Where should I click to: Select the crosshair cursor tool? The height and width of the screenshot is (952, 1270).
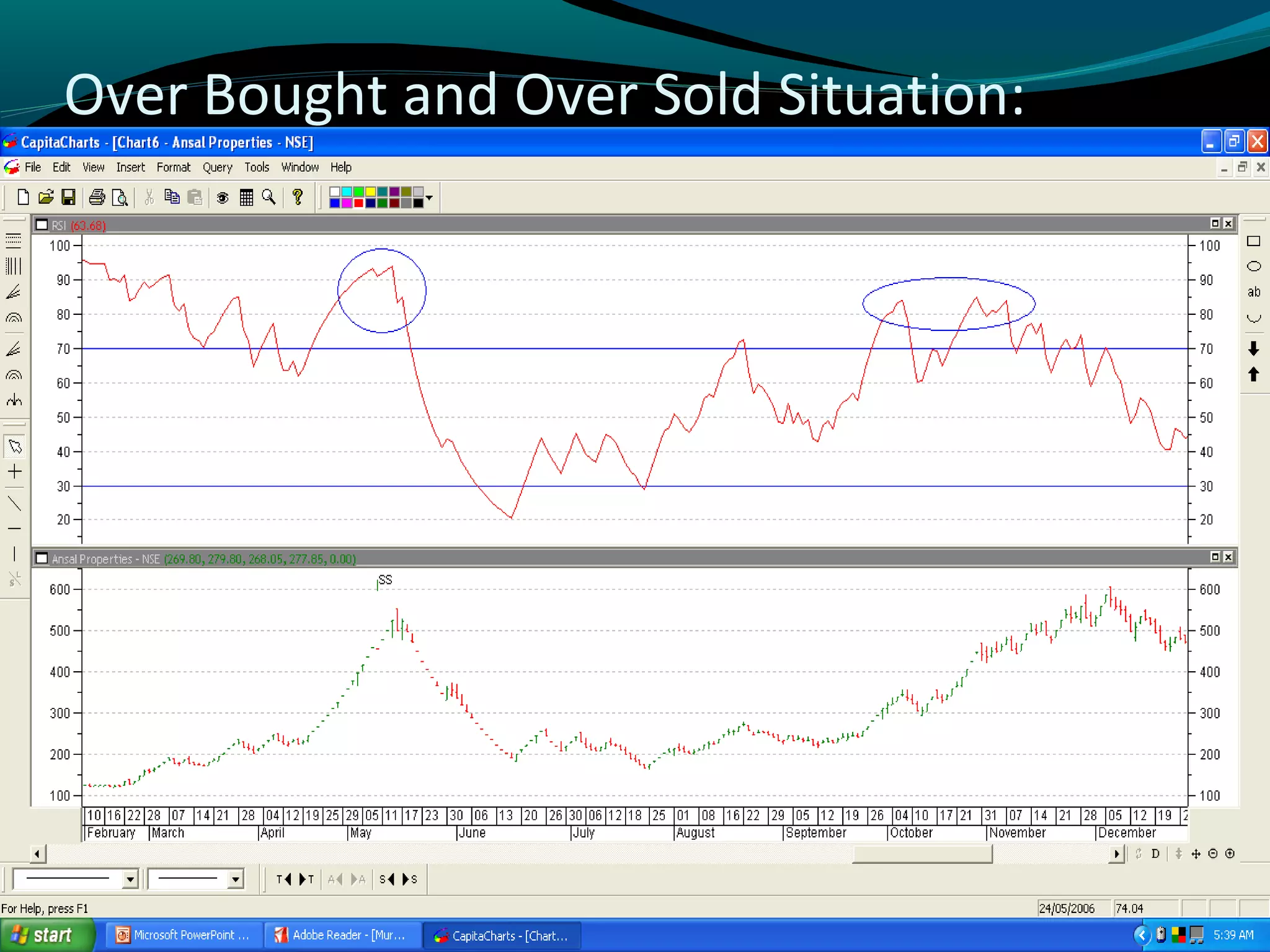tap(14, 472)
